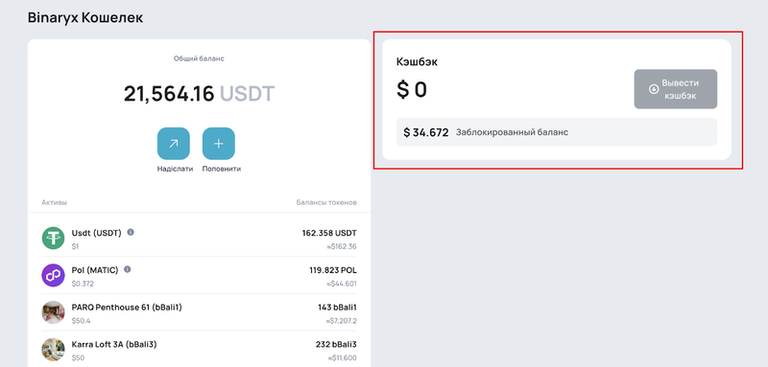Click the ≈$44.601 value under POL
The height and width of the screenshot is (367, 768).
click(341, 284)
